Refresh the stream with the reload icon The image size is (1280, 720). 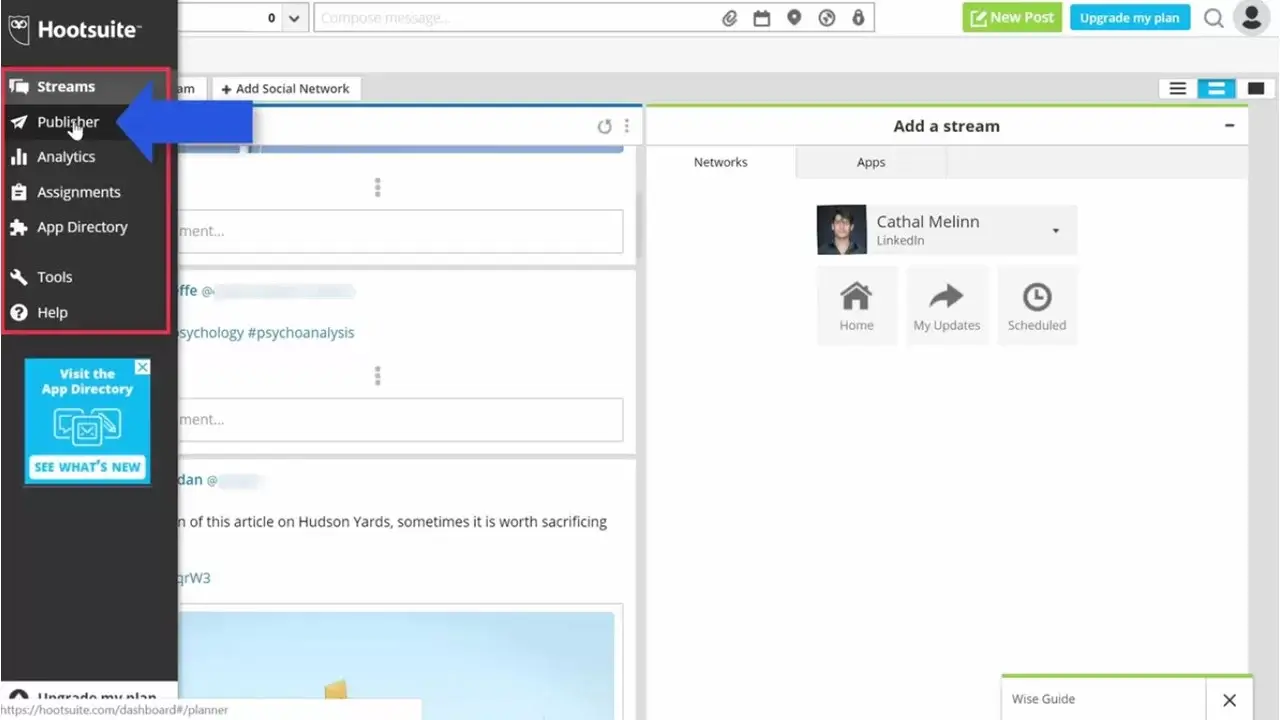(x=604, y=126)
